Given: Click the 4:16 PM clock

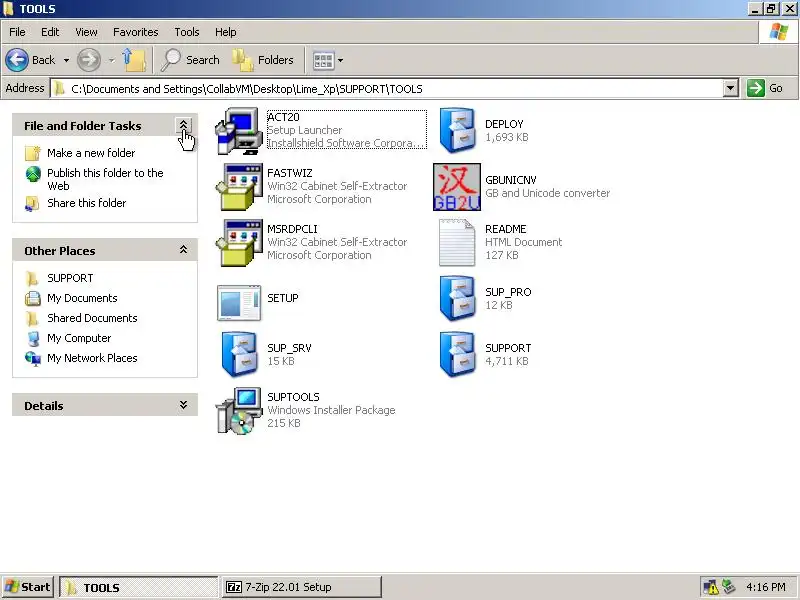Looking at the screenshot, I should [765, 587].
